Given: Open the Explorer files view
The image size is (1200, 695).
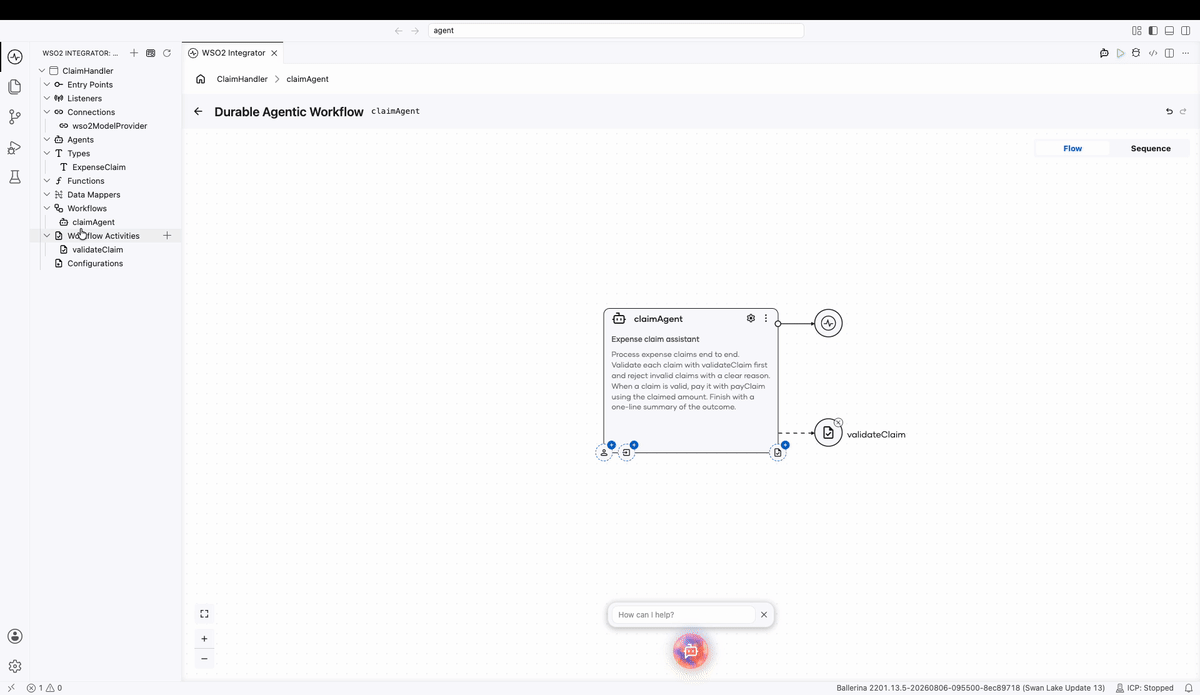Looking at the screenshot, I should [x=14, y=87].
